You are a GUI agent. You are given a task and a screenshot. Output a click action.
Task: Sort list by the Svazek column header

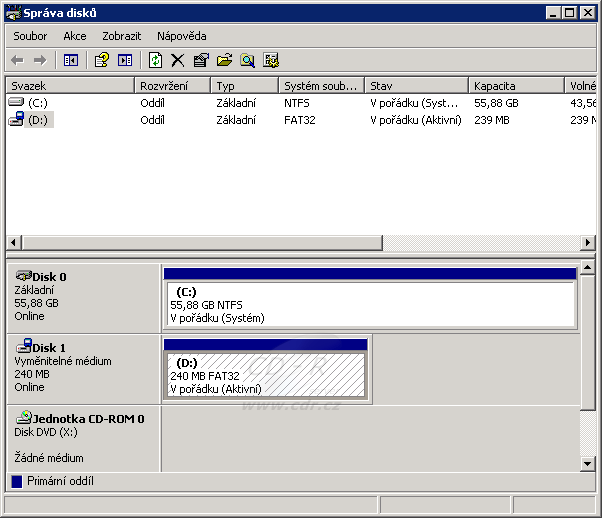tap(70, 86)
